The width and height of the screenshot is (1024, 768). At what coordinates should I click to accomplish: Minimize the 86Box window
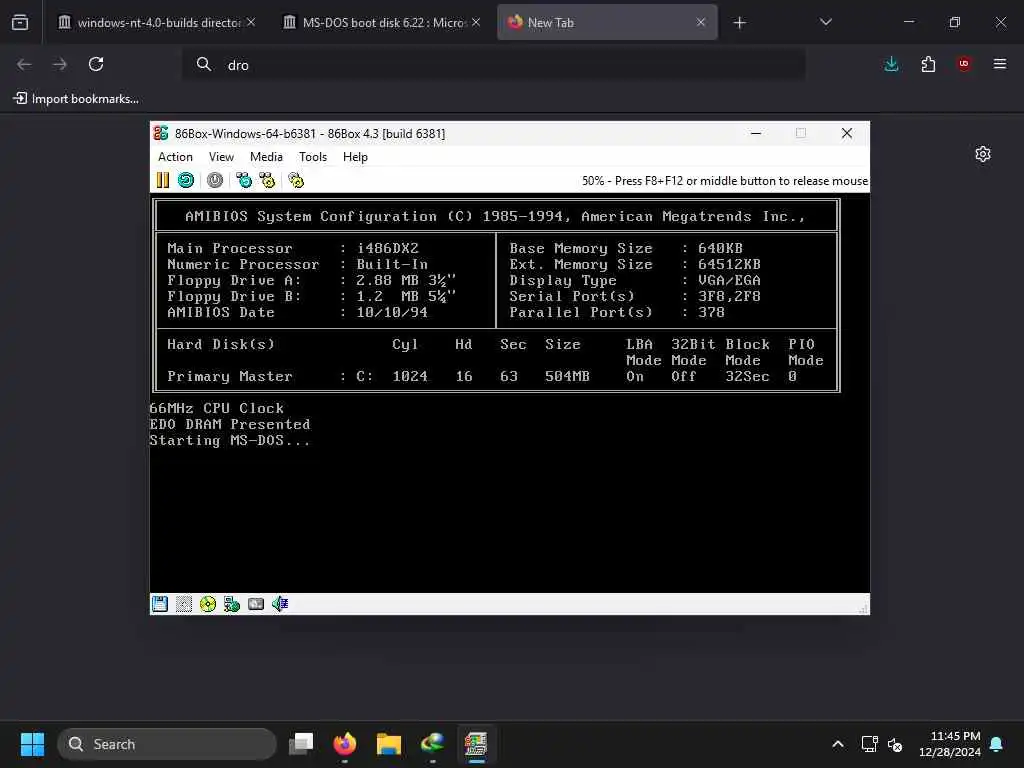pyautogui.click(x=756, y=133)
